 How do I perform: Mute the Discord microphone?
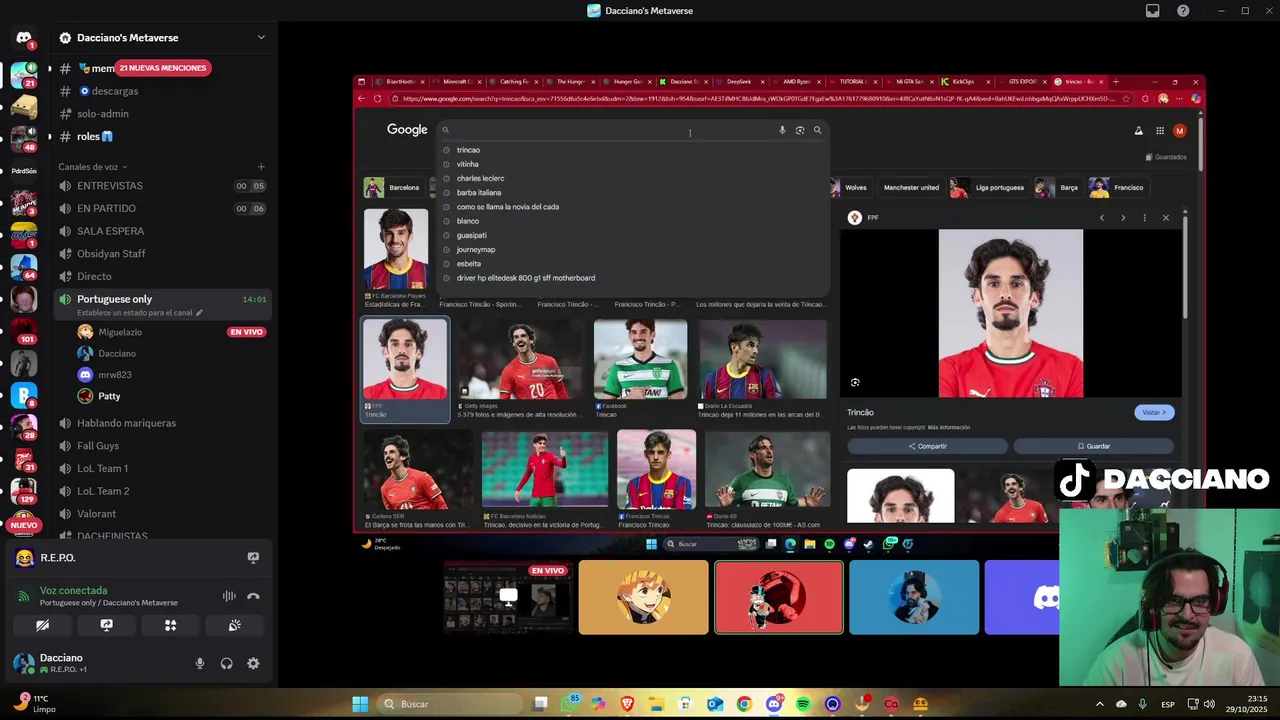[x=200, y=663]
